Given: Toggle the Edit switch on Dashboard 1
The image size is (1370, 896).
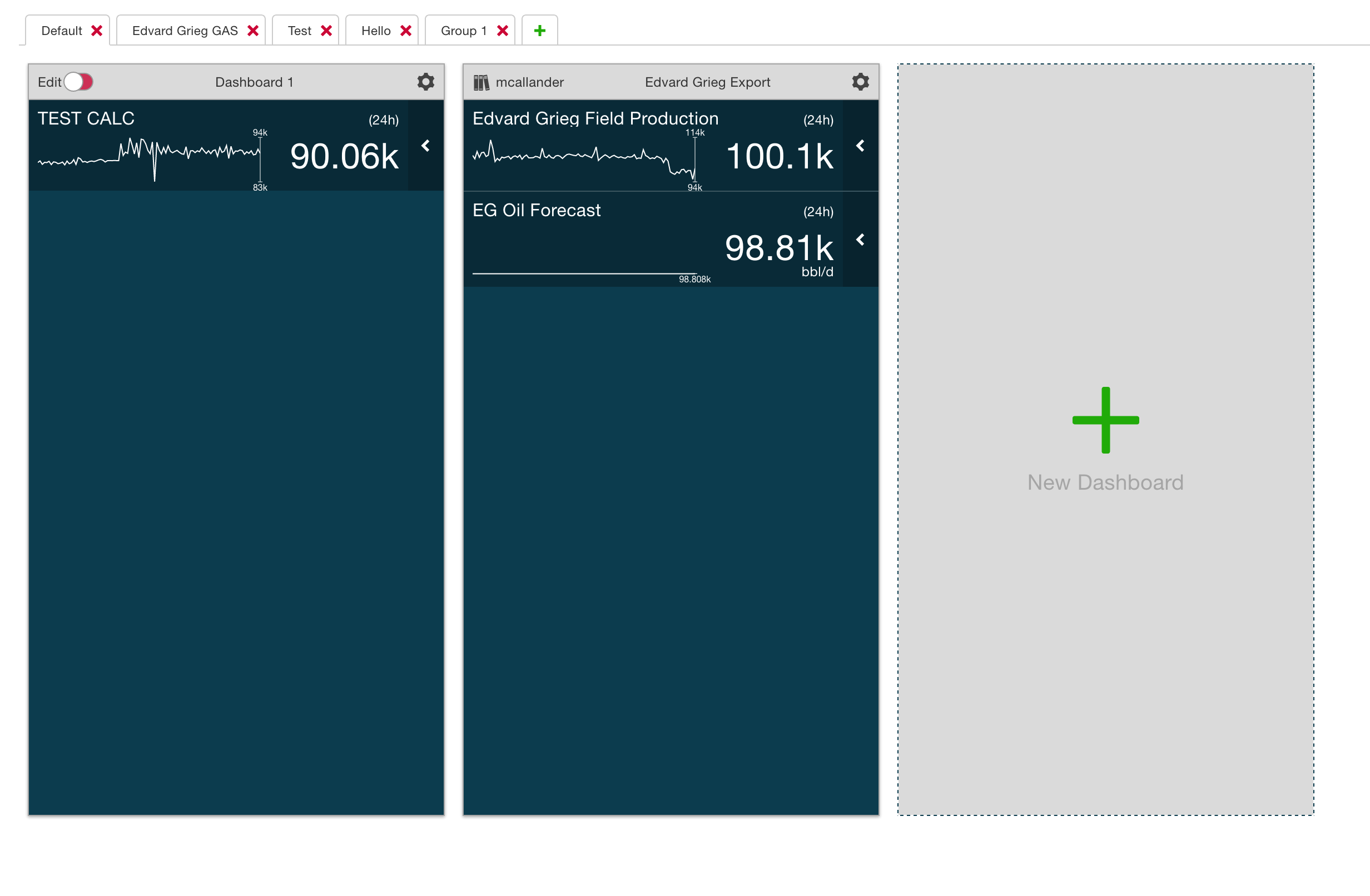Looking at the screenshot, I should coord(78,82).
